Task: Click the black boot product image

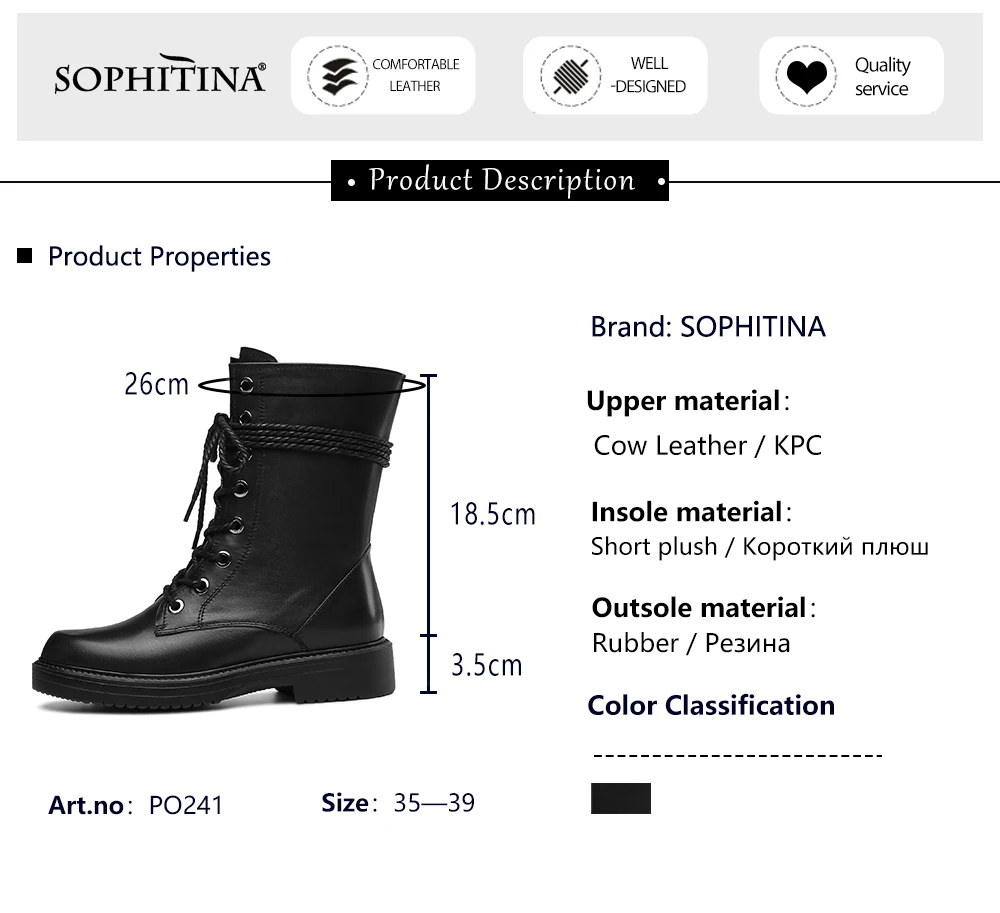Action: [219, 530]
